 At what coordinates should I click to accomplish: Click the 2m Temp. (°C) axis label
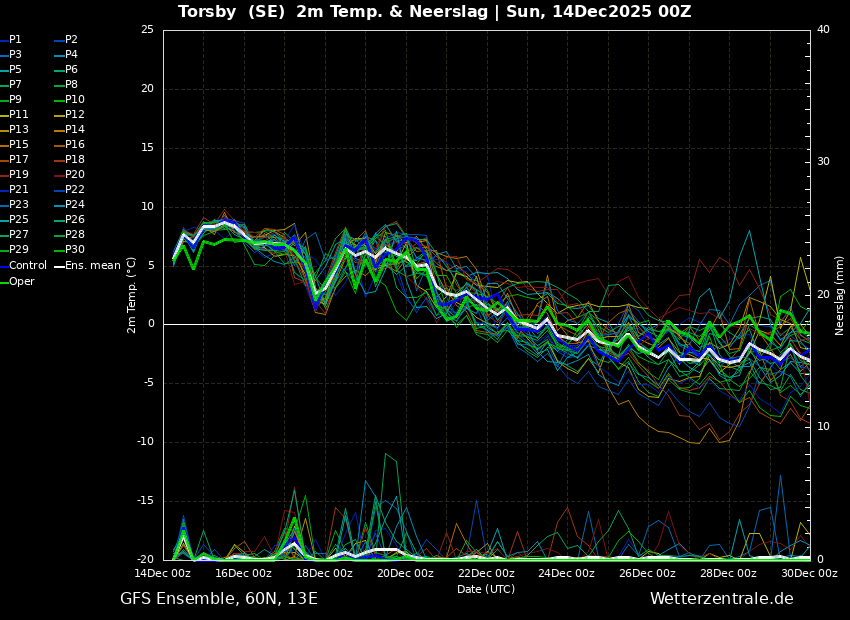coord(132,295)
